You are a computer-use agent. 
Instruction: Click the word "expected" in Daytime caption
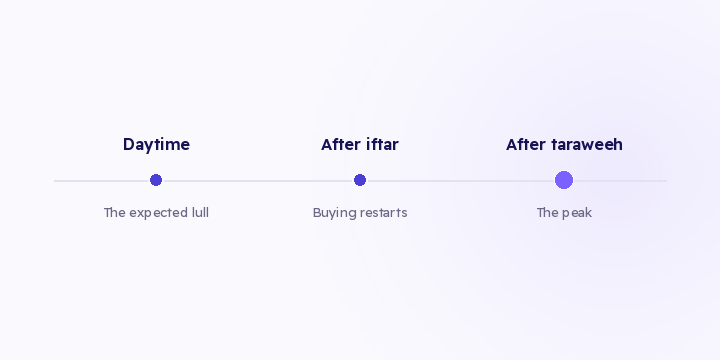click(x=158, y=213)
